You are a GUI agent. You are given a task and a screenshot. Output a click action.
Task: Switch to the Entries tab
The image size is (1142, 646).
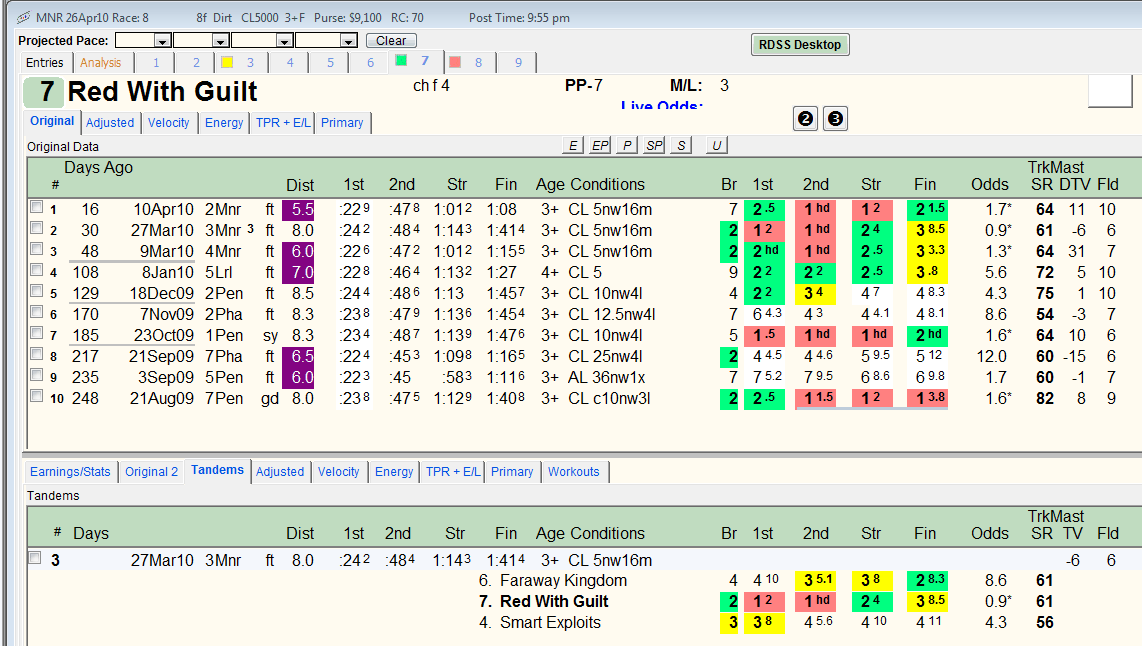(x=45, y=63)
